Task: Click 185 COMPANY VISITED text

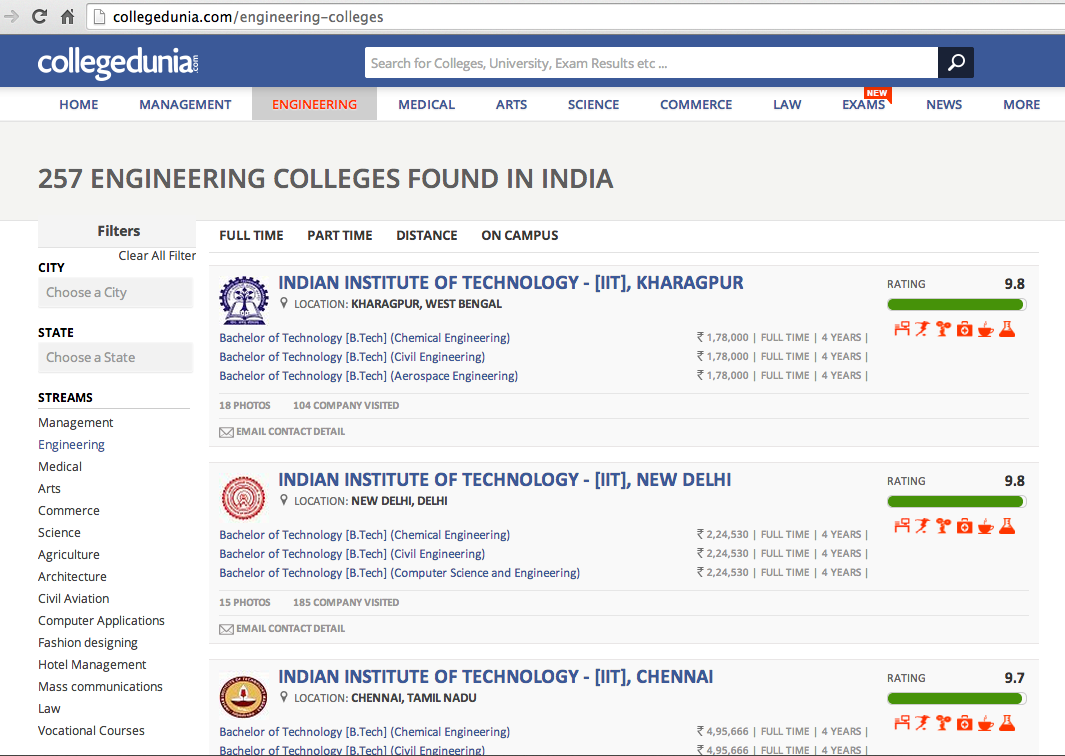Action: tap(346, 602)
